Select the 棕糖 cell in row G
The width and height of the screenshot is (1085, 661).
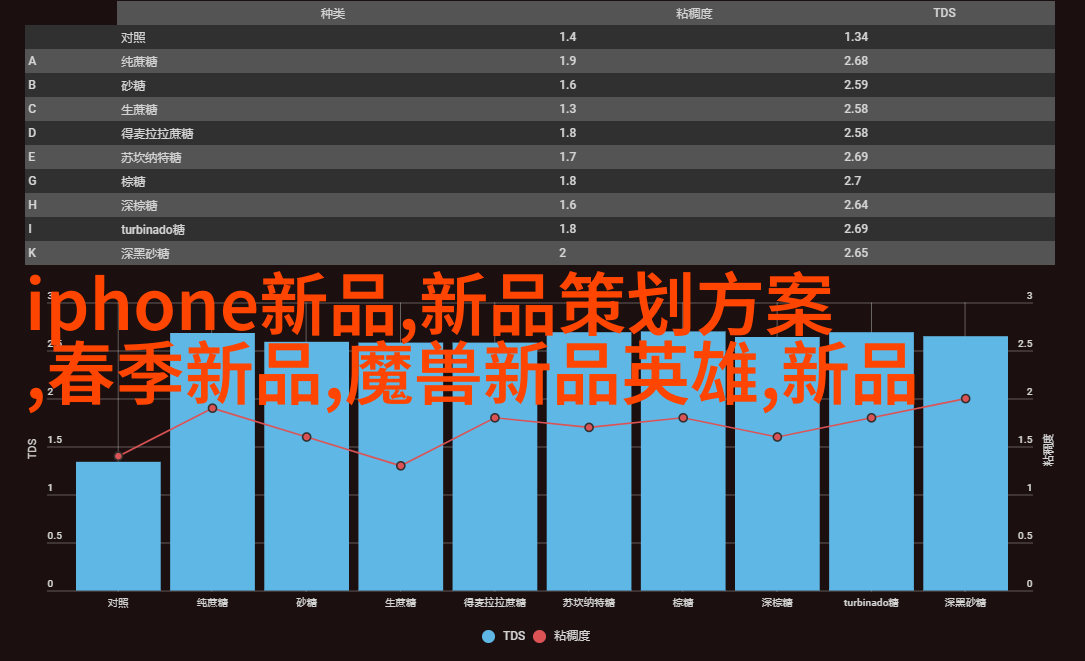[x=133, y=181]
